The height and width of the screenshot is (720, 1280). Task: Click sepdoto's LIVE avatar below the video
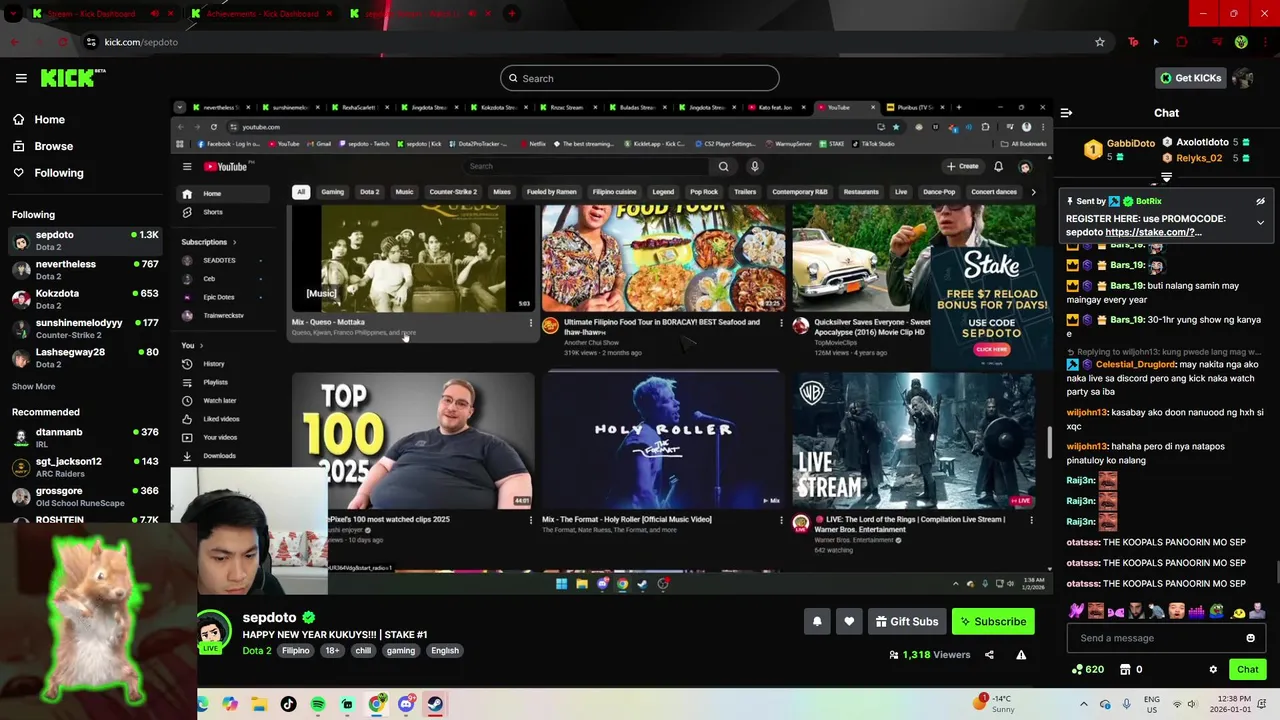212,632
